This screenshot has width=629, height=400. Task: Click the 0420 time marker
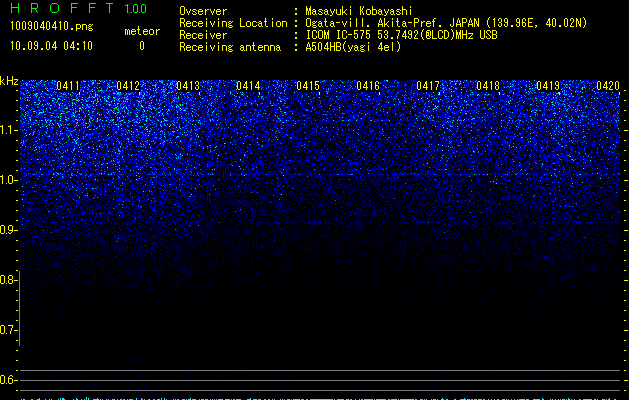[608, 86]
